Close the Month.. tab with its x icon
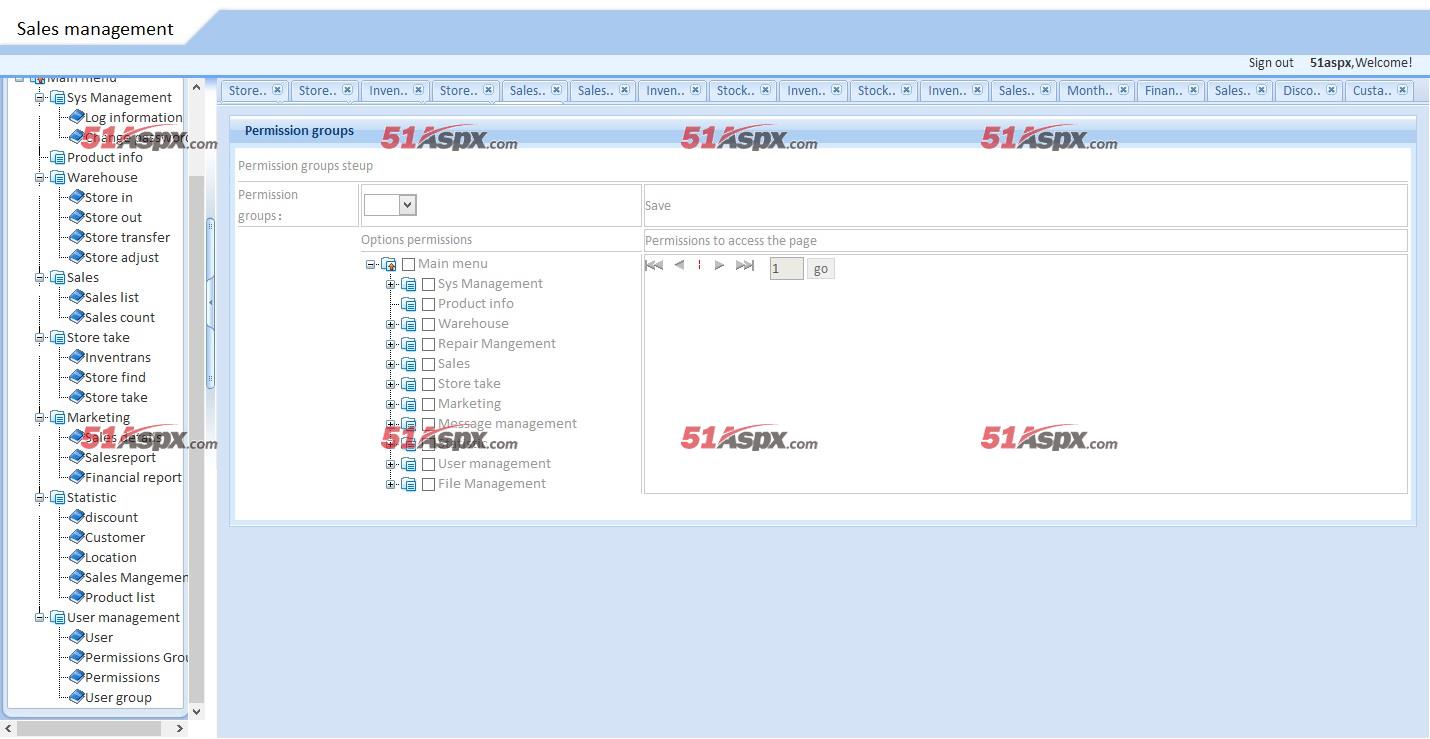The image size is (1430, 739). pyautogui.click(x=1124, y=90)
